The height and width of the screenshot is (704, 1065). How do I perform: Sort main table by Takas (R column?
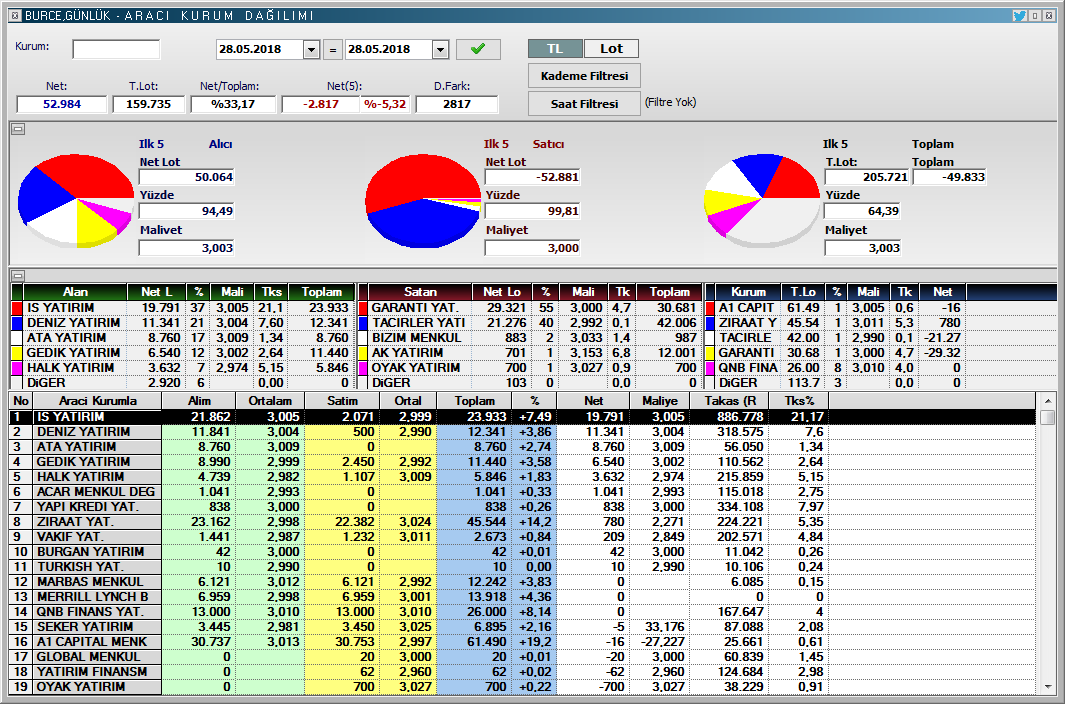tap(730, 401)
